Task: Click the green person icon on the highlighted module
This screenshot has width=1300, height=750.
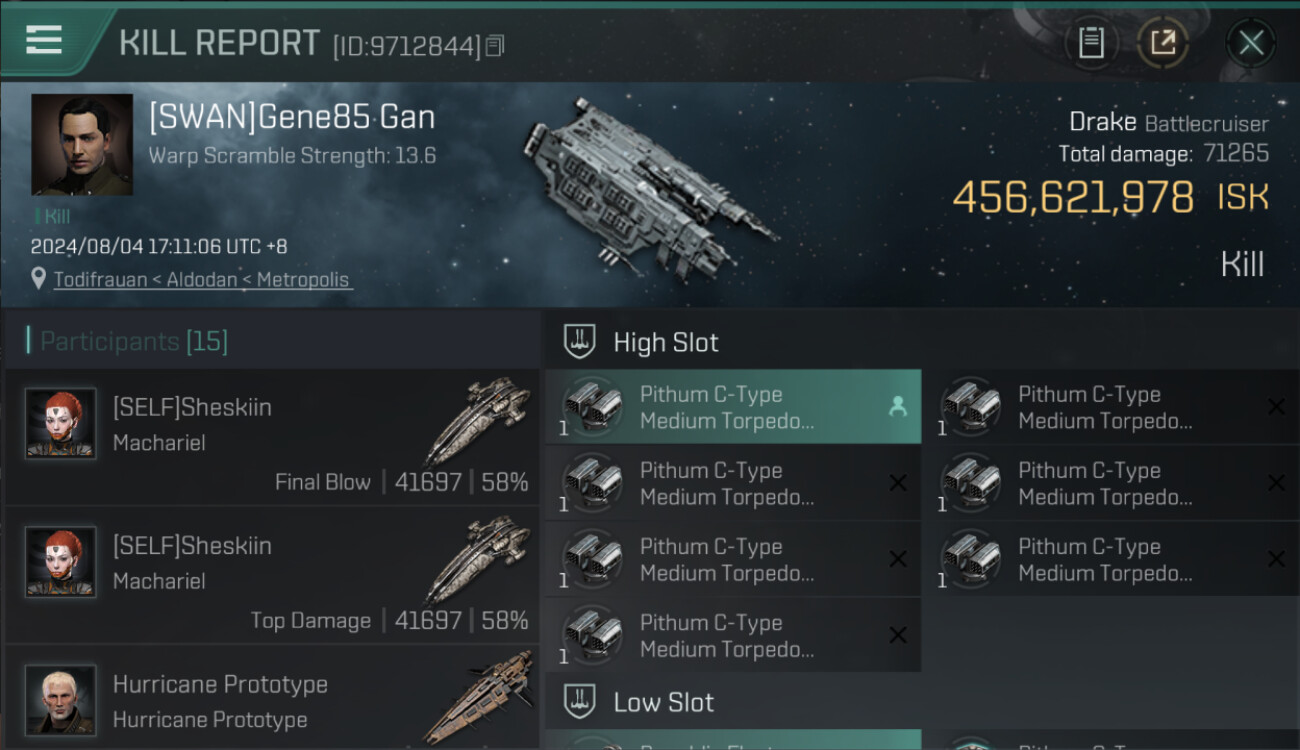Action: pos(897,406)
